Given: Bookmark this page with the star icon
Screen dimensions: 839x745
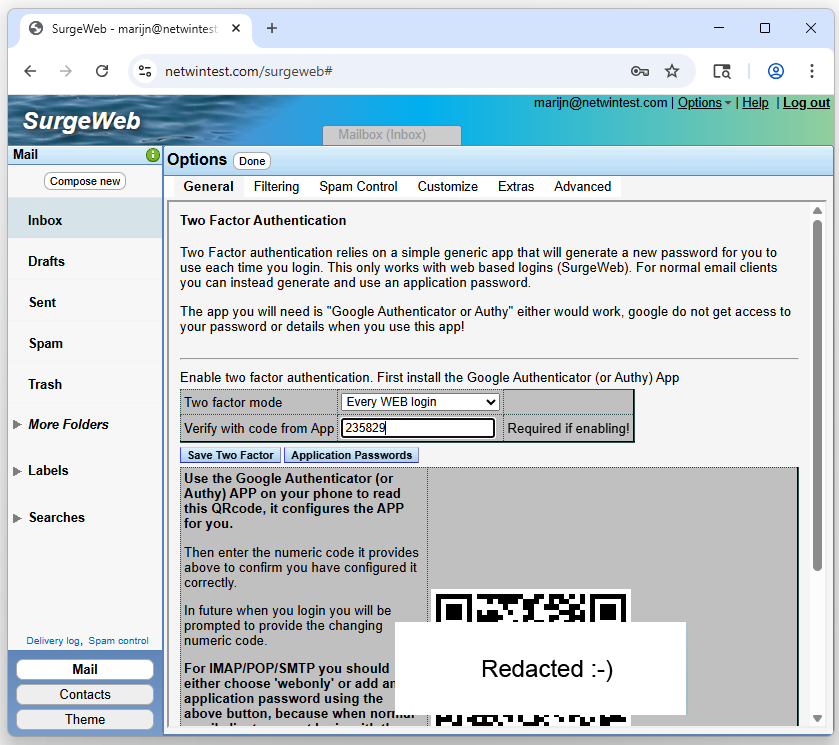Looking at the screenshot, I should click(x=672, y=71).
